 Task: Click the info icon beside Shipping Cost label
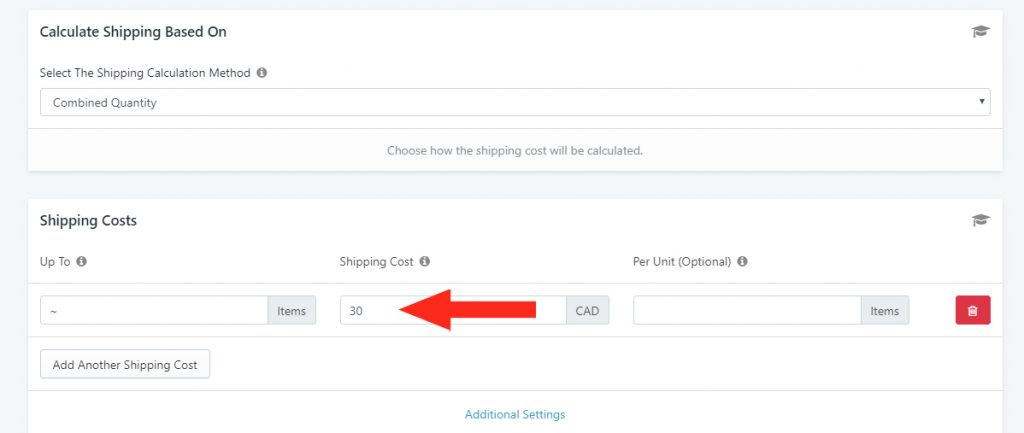[424, 261]
